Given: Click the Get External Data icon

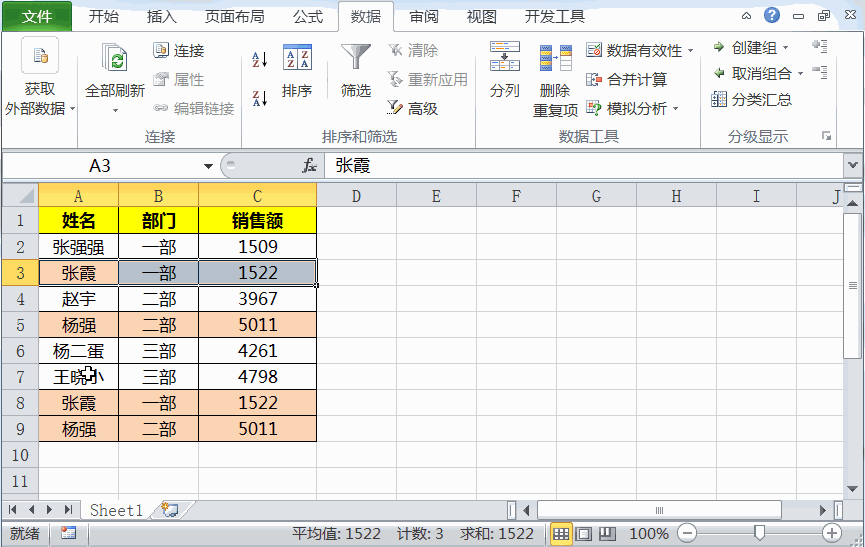Looking at the screenshot, I should coord(40,55).
